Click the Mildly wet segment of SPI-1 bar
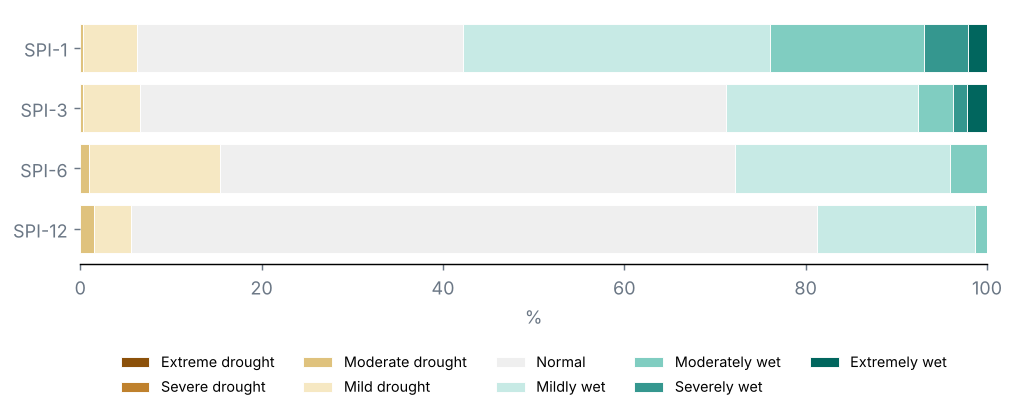Image resolution: width=1015 pixels, height=414 pixels. (x=617, y=49)
